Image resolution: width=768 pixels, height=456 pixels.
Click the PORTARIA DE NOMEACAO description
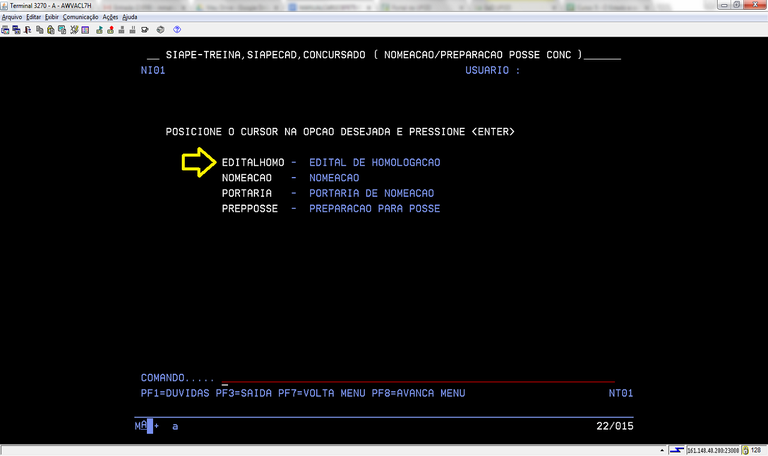pos(371,193)
